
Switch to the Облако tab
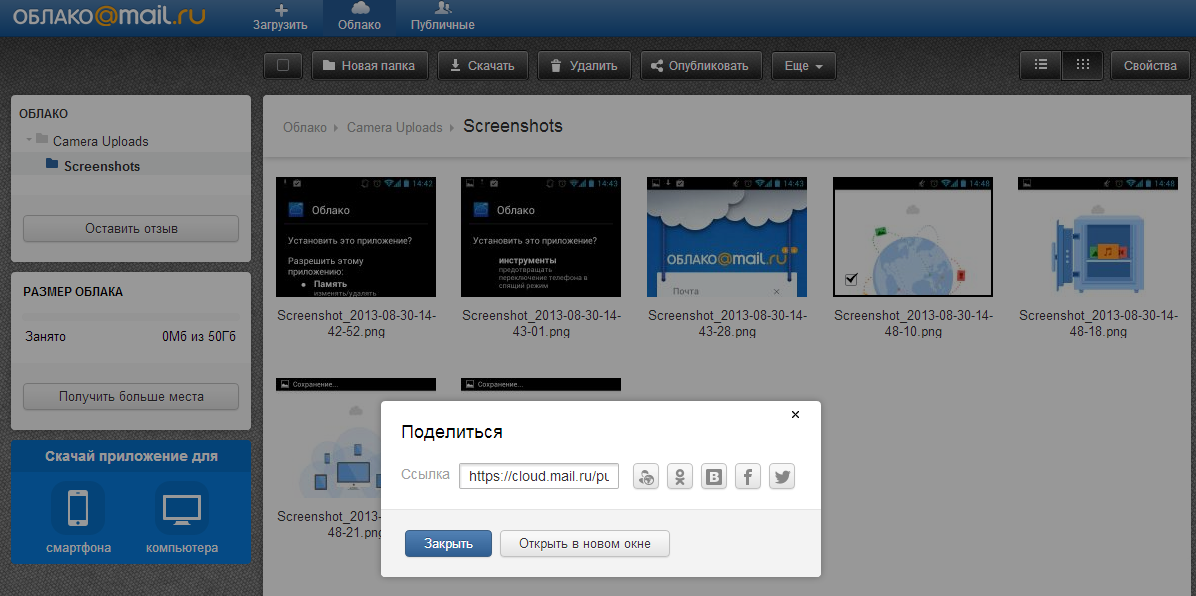[x=359, y=18]
